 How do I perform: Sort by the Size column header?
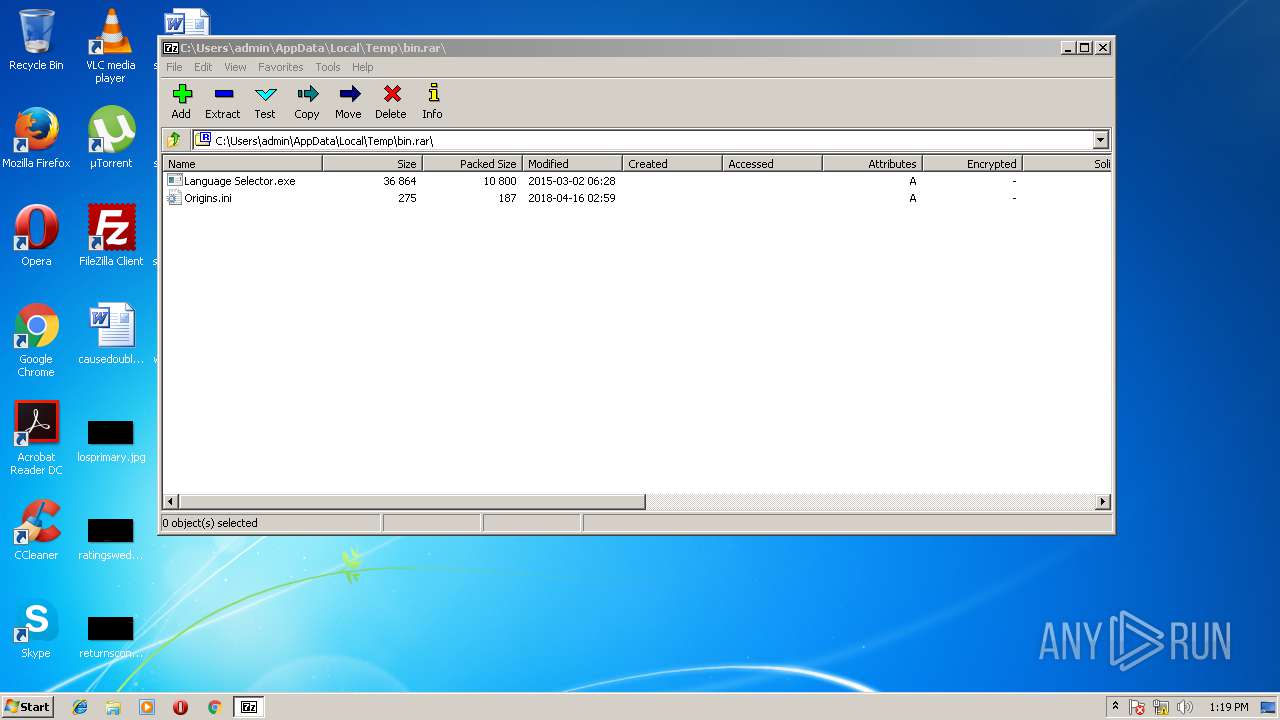372,163
